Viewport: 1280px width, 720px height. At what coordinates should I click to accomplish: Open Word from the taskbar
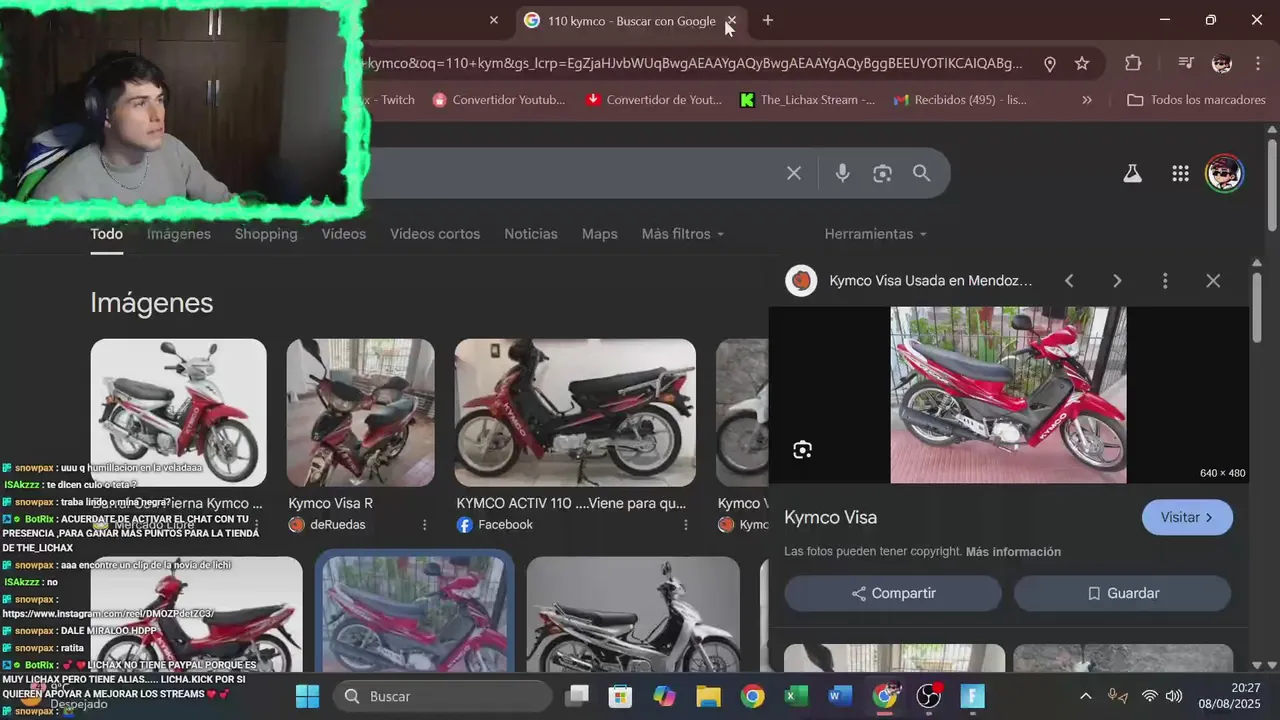pyautogui.click(x=840, y=696)
